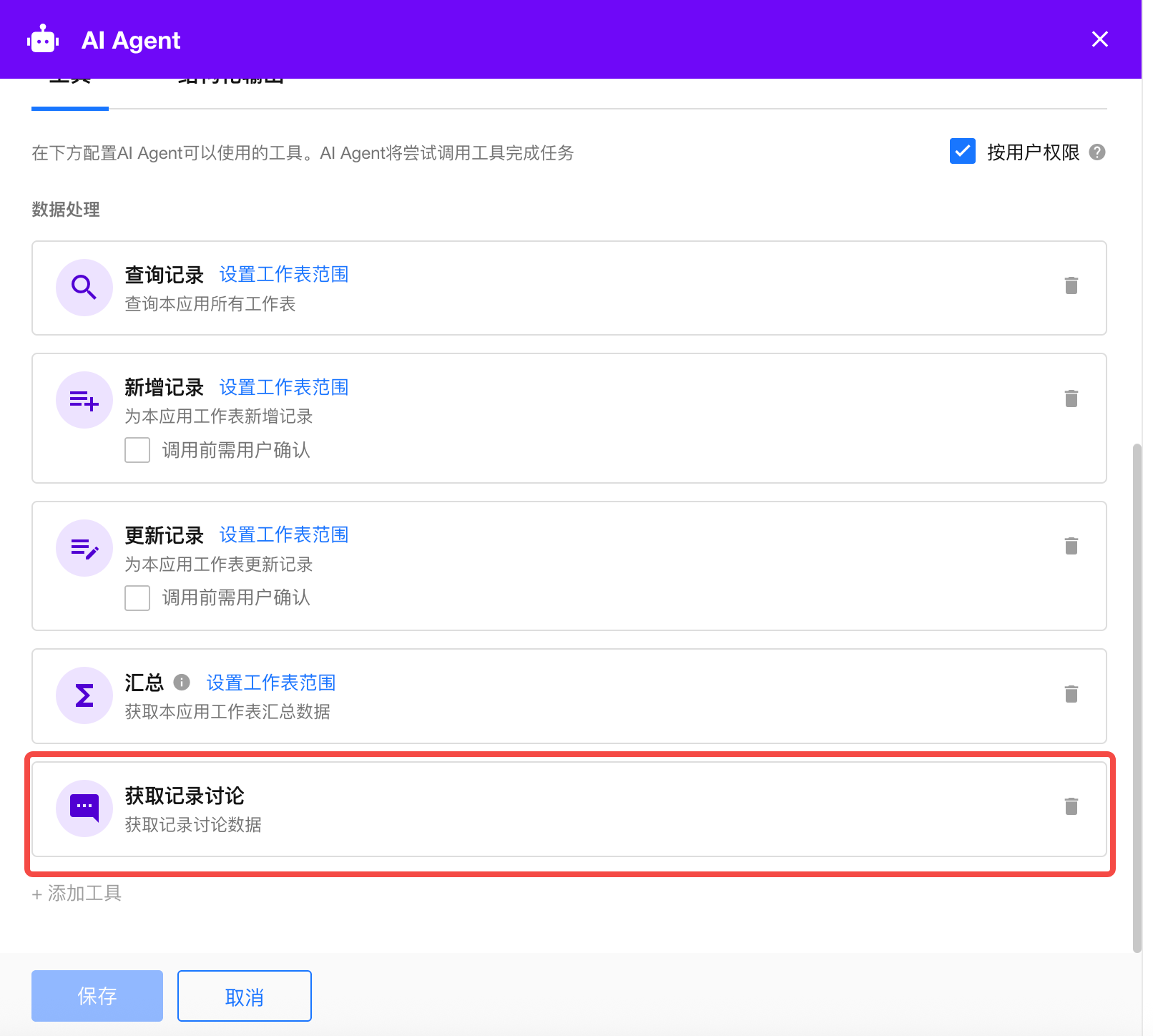
Task: Delete the 汇总 tool
Action: pyautogui.click(x=1071, y=694)
